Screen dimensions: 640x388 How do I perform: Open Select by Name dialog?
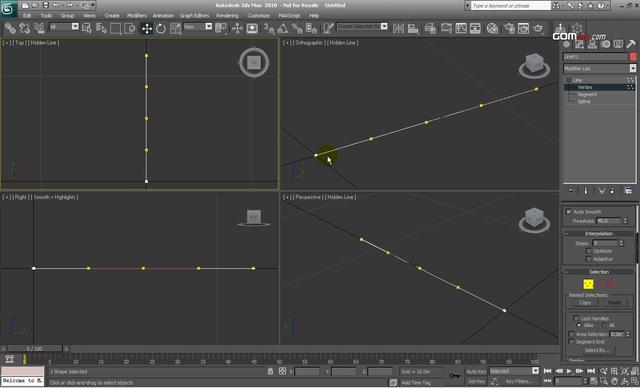click(x=101, y=28)
